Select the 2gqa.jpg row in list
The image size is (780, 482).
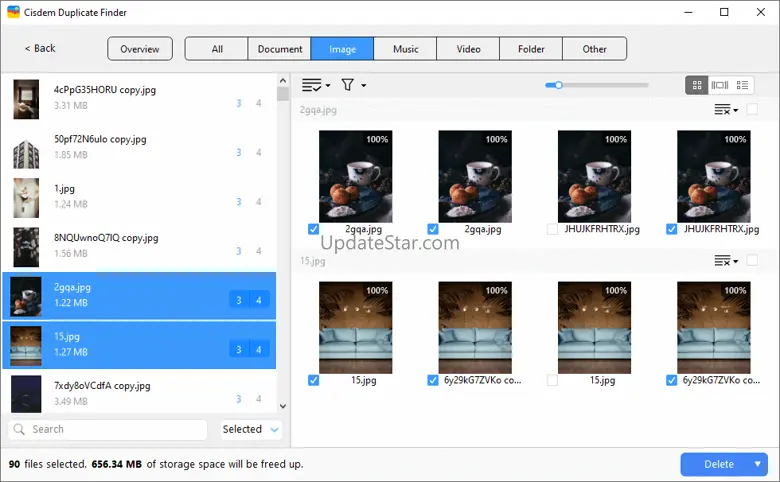pyautogui.click(x=139, y=295)
